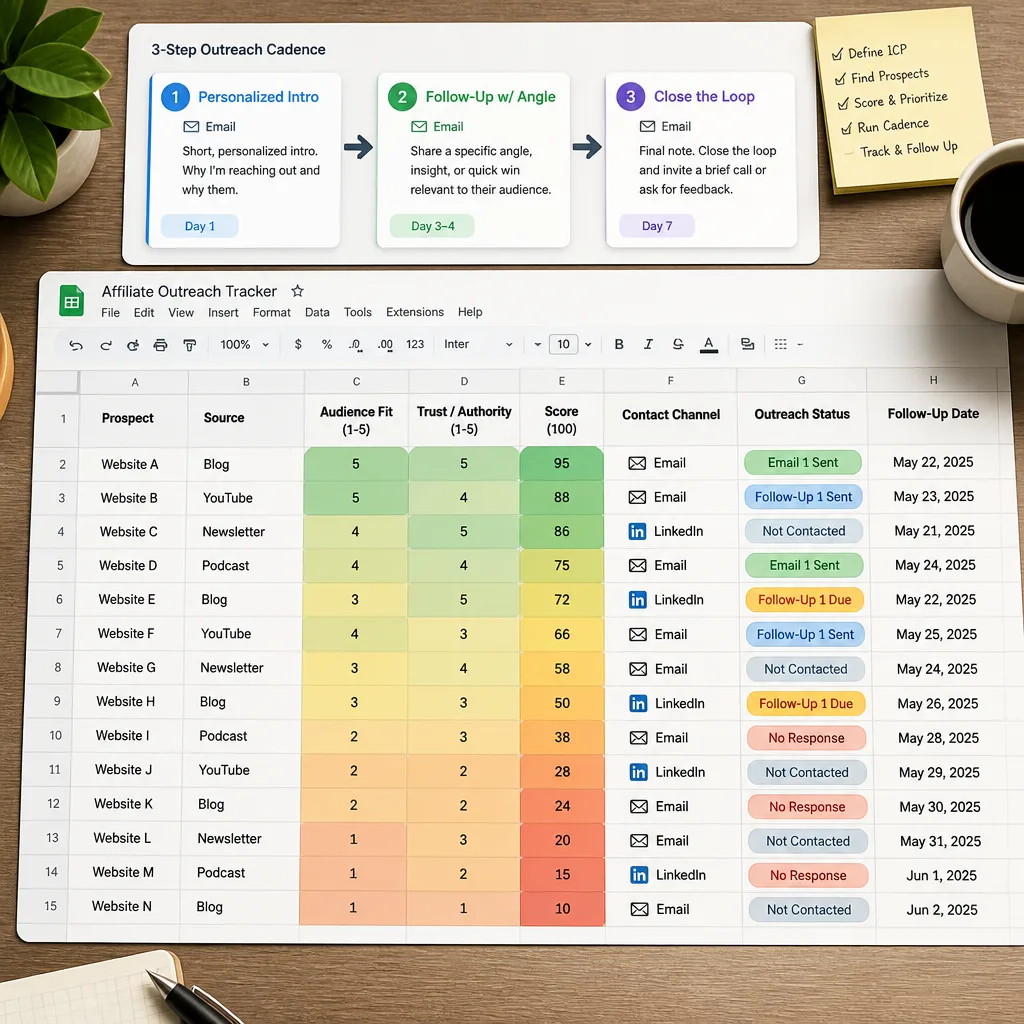Open the Extensions menu
Image resolution: width=1024 pixels, height=1024 pixels.
415,312
